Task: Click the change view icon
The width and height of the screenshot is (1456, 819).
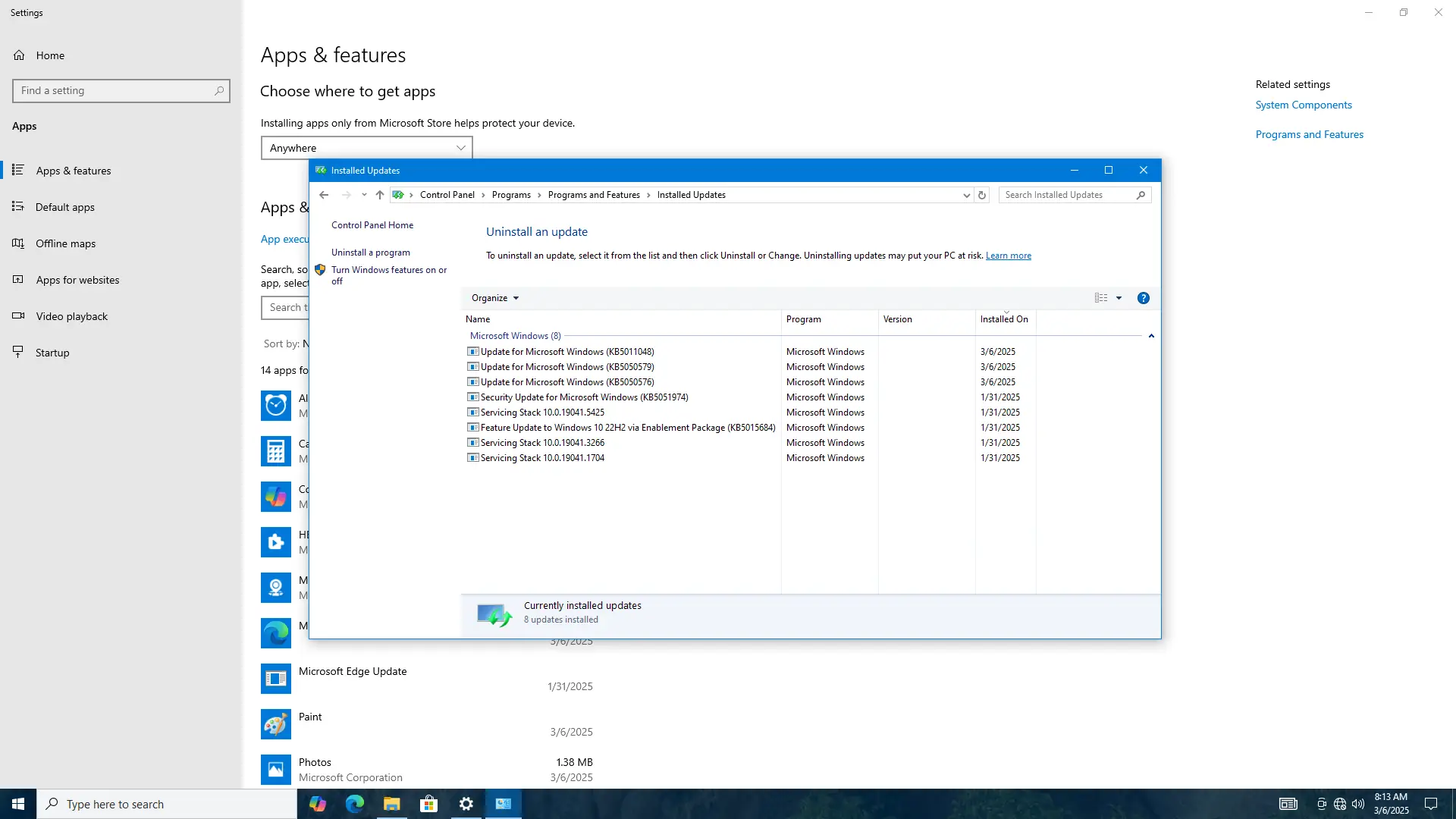Action: coord(1101,298)
